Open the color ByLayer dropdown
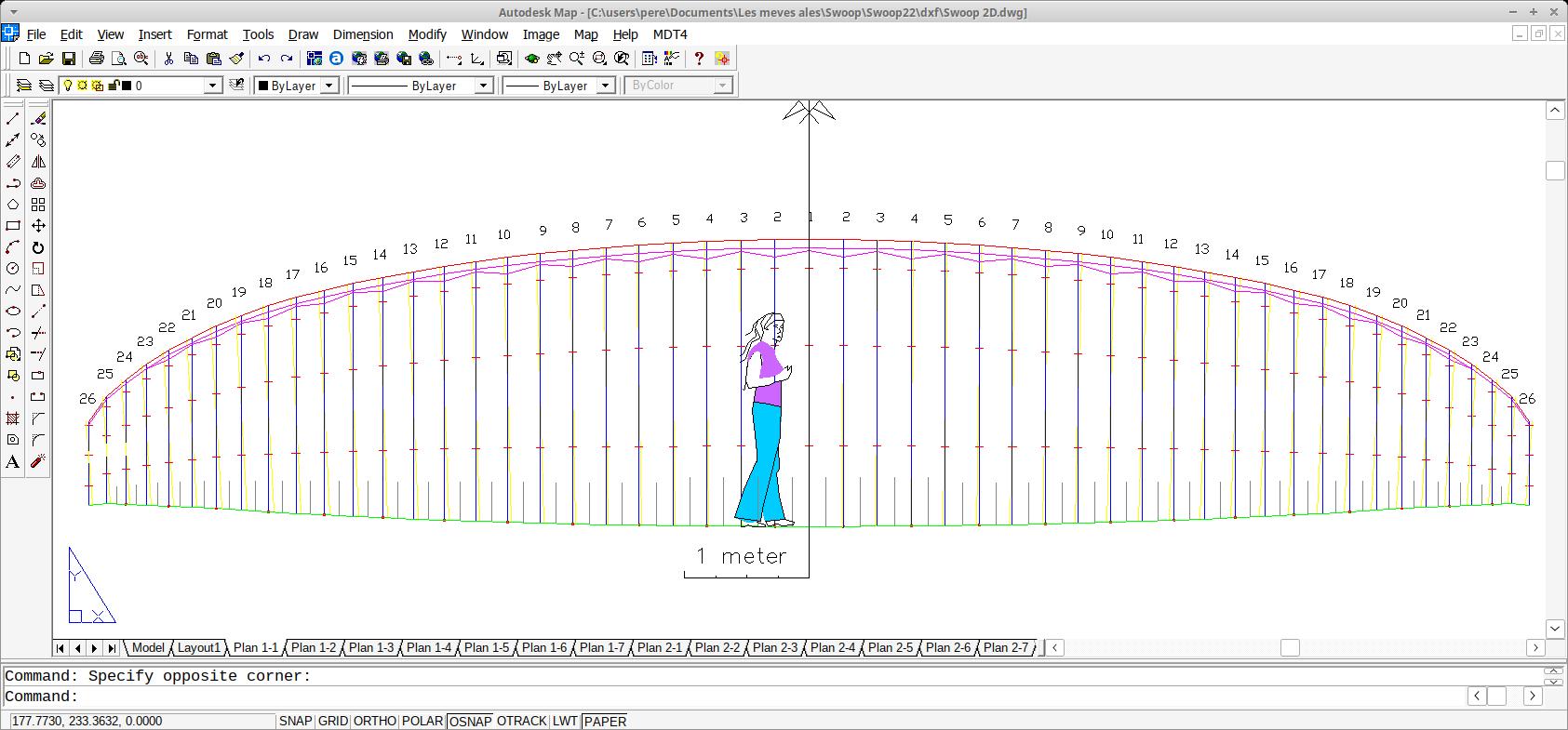Viewport: 1568px width, 730px height. coord(328,86)
